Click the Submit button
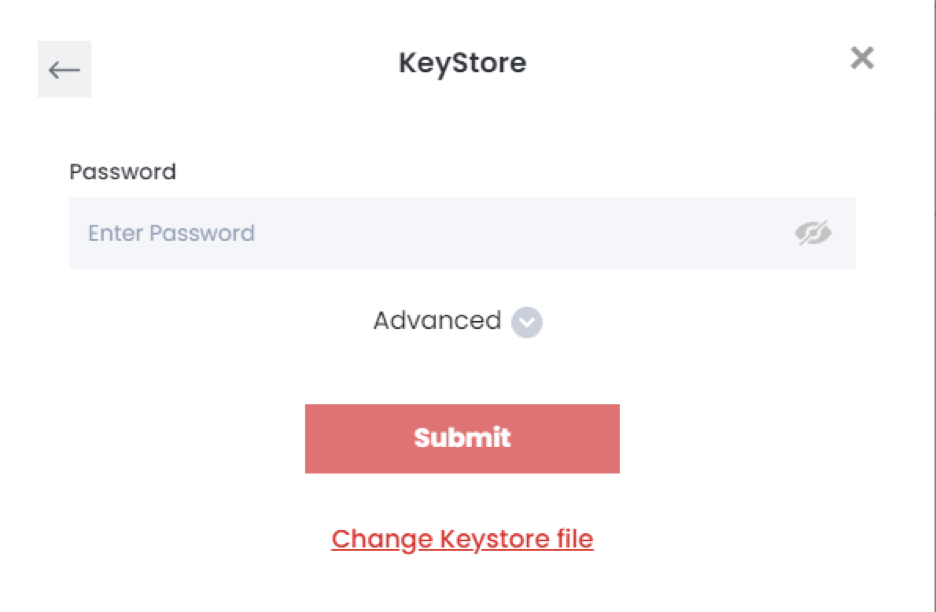This screenshot has width=936, height=612. [x=462, y=439]
